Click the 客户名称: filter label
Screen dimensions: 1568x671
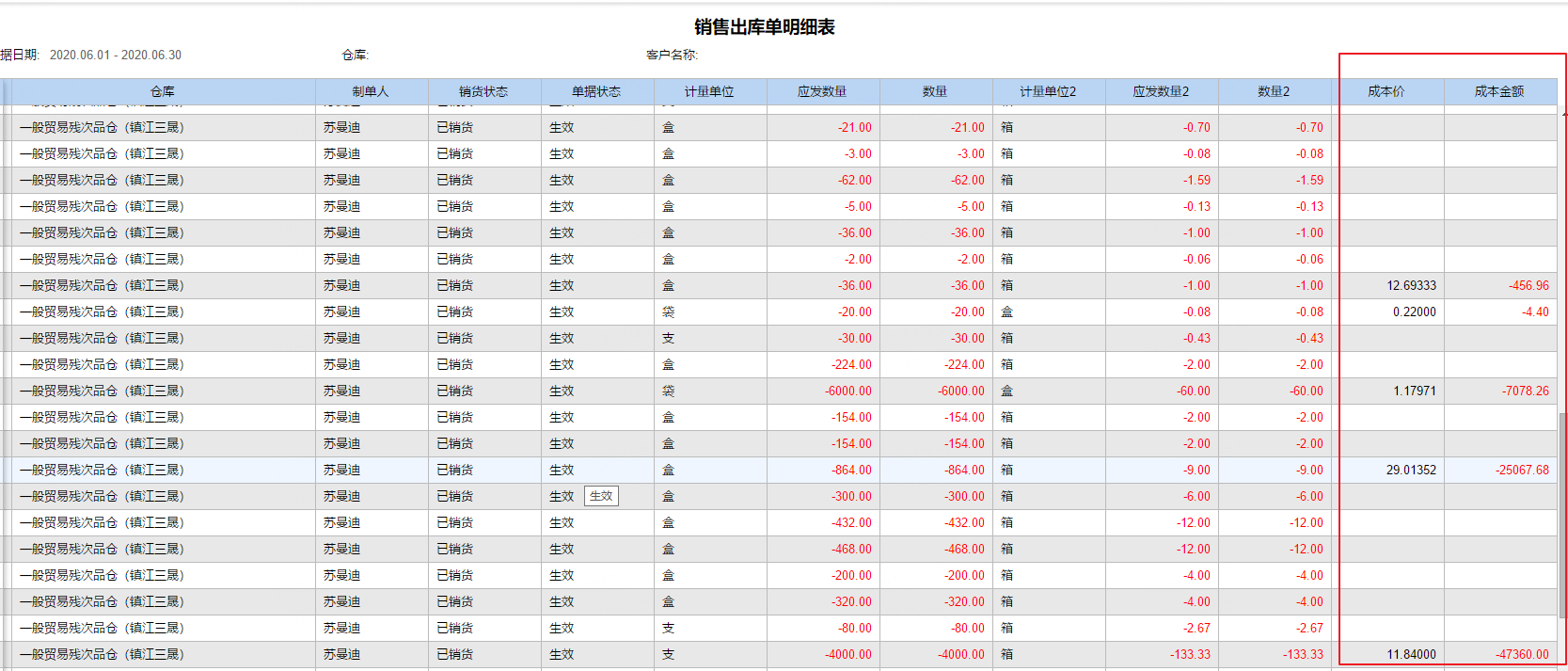(672, 55)
